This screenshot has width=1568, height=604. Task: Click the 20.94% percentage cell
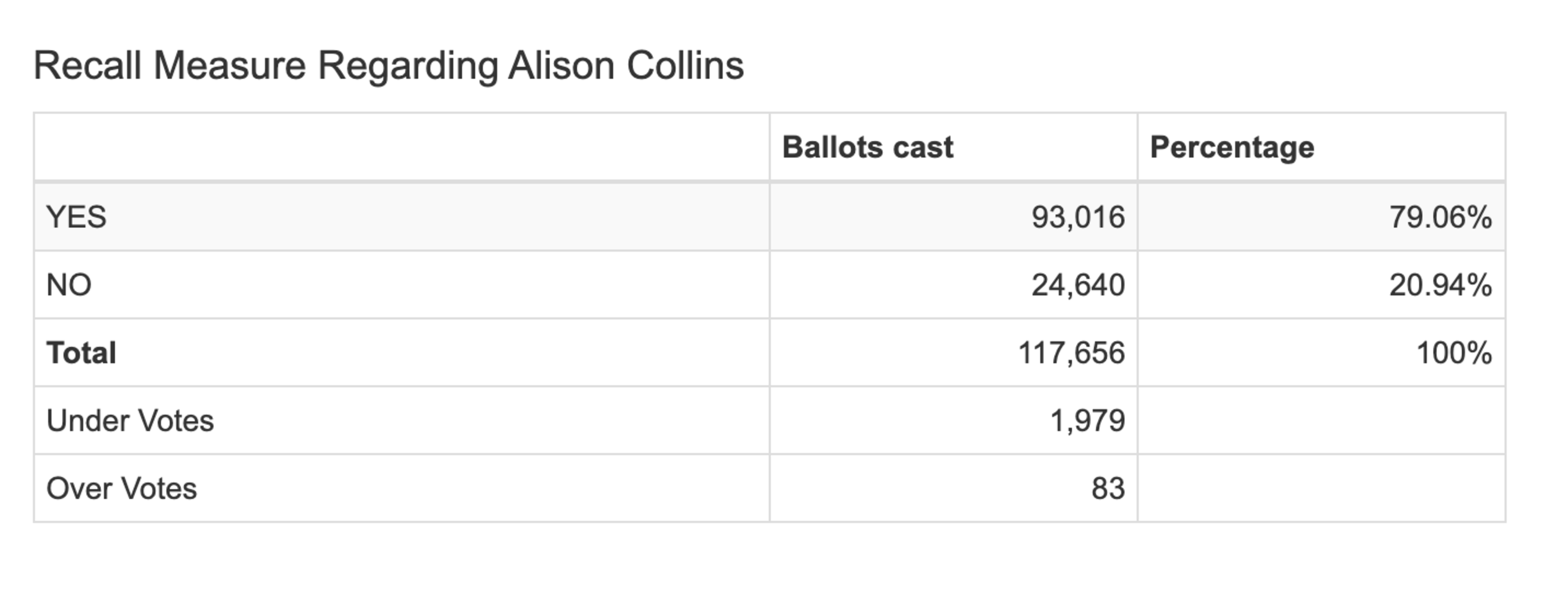1440,285
